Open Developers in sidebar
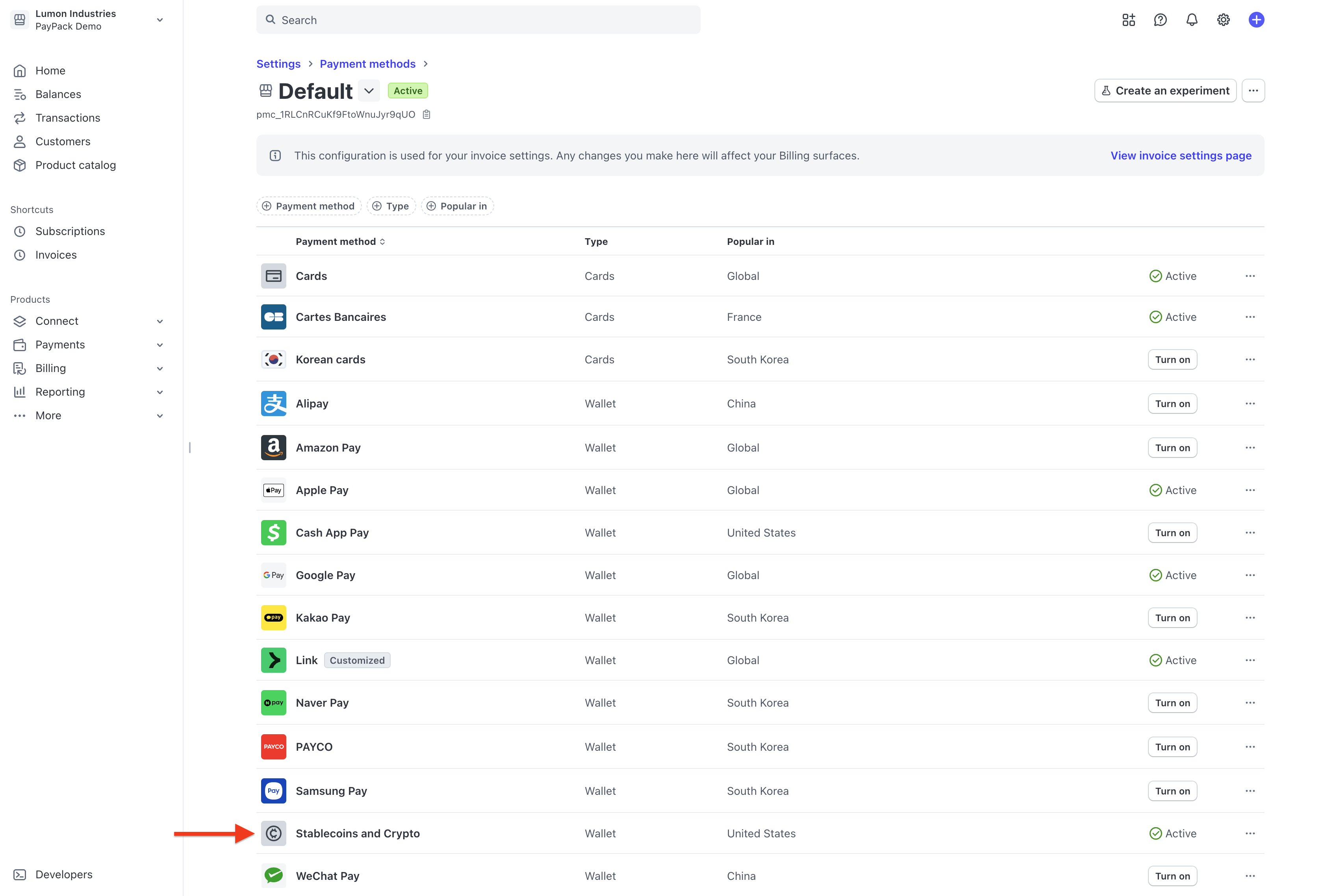Screen dimensions: 1335x896 (63, 874)
